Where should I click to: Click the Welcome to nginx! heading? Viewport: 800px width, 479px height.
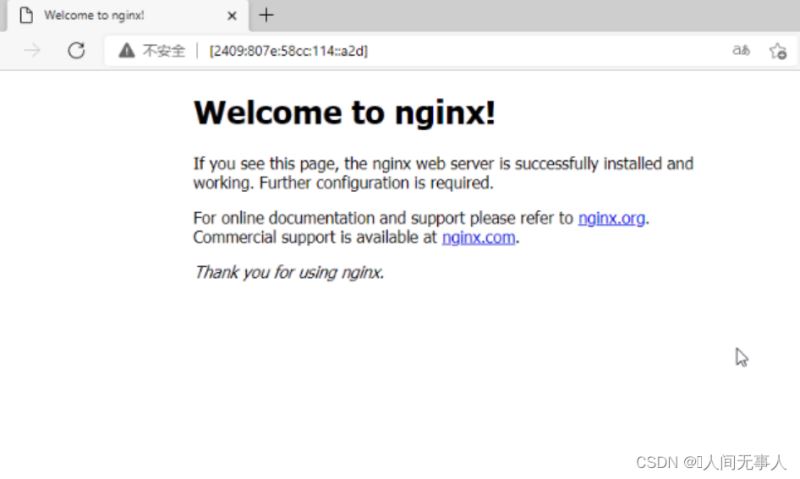tap(344, 112)
